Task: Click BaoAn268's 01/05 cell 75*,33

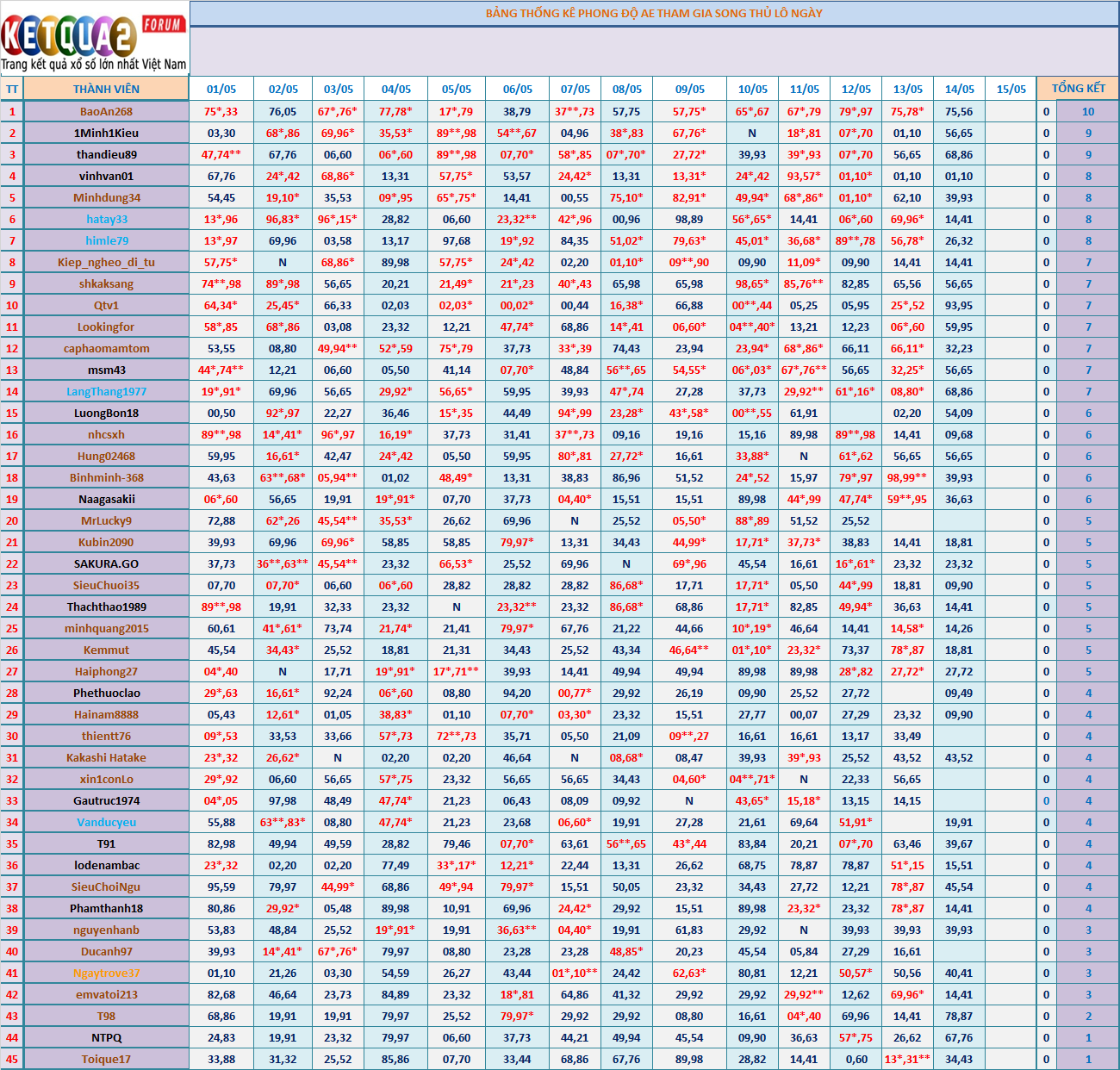Action: tap(221, 111)
